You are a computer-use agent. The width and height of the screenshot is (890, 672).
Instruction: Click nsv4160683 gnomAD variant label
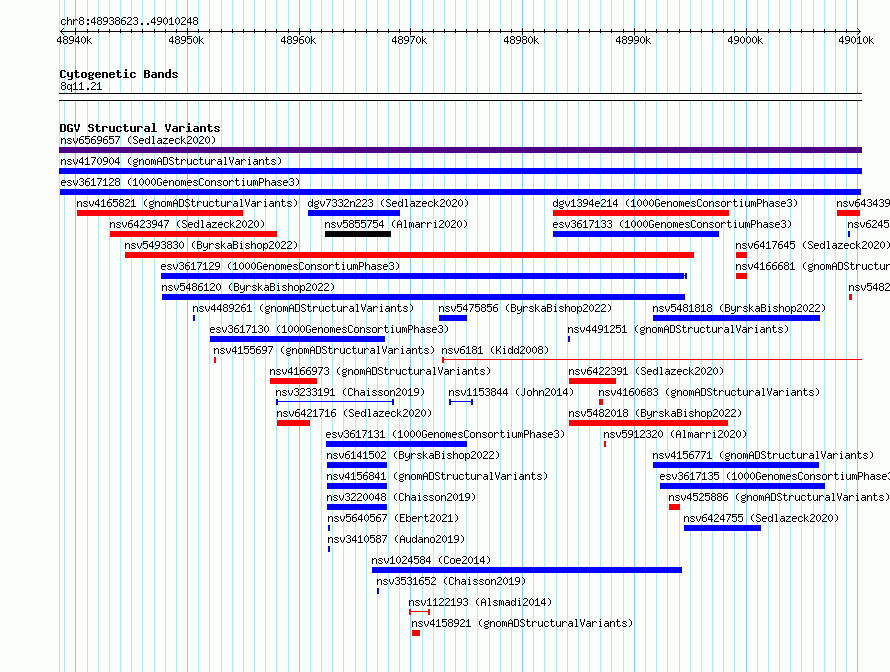tap(710, 392)
